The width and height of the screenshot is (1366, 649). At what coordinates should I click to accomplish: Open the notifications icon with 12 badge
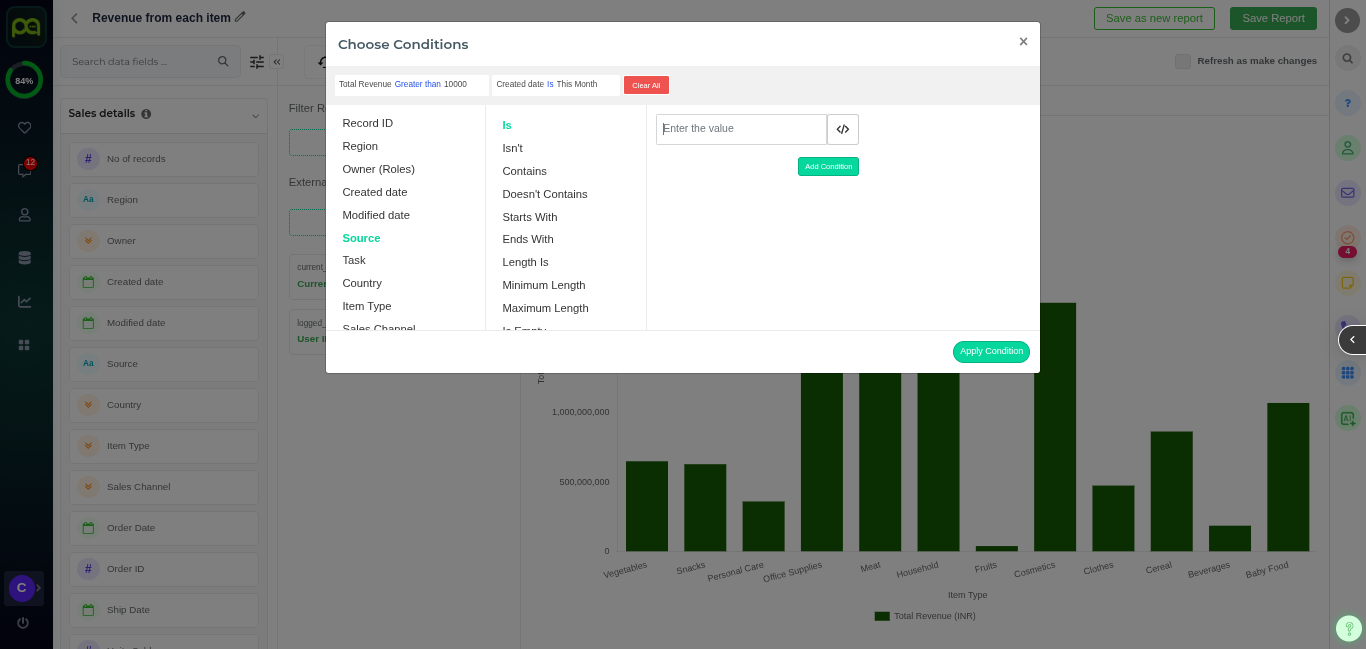click(x=24, y=170)
